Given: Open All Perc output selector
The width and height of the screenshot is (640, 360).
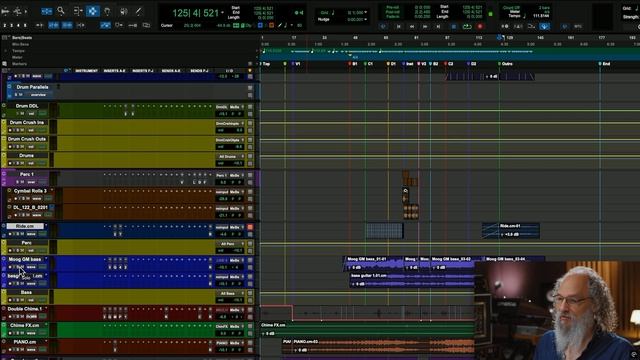Looking at the screenshot, I should tap(229, 244).
